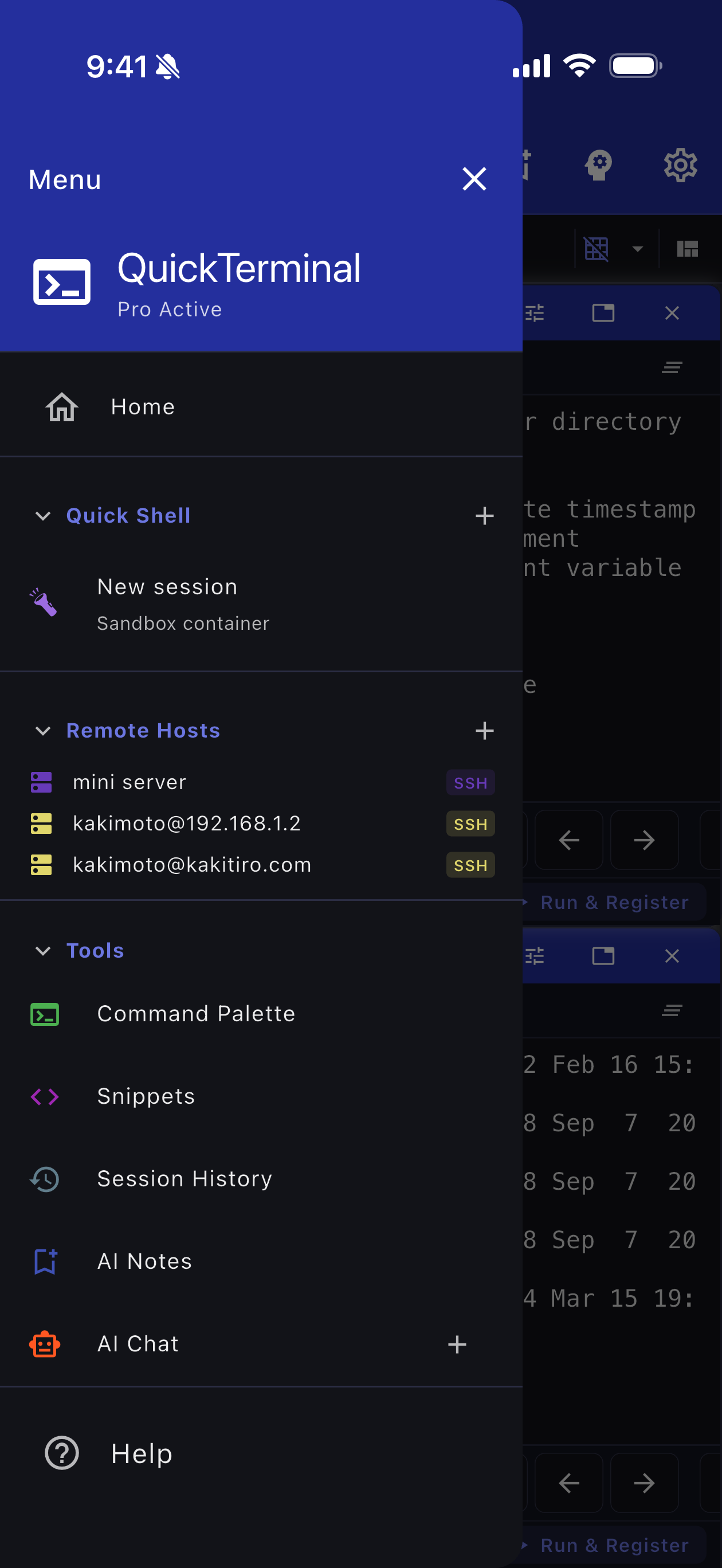Screen dimensions: 722x1568
Task: Connect to mini server host
Action: tap(261, 782)
